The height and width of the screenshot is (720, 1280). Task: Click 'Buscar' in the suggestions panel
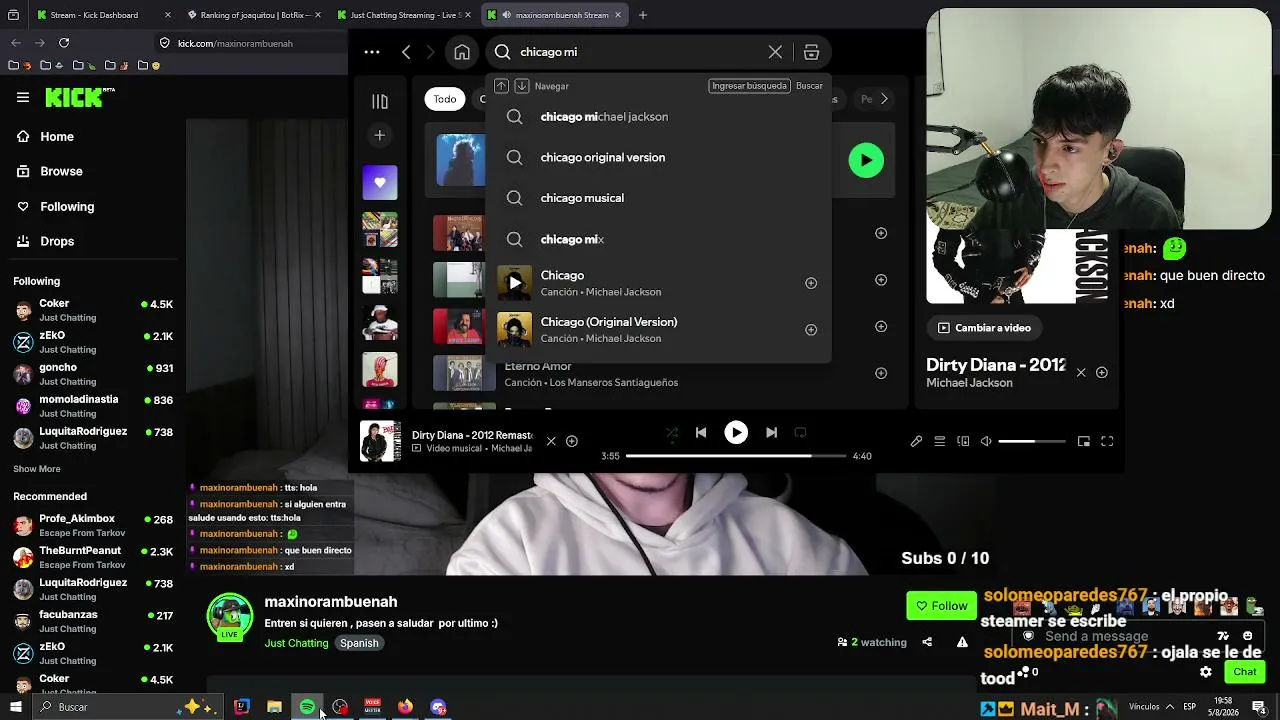(809, 86)
